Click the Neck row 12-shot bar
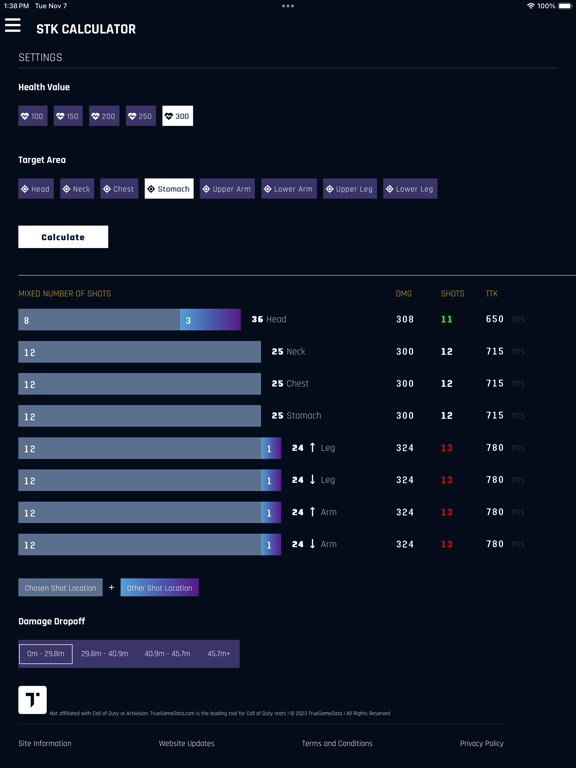 pyautogui.click(x=140, y=352)
